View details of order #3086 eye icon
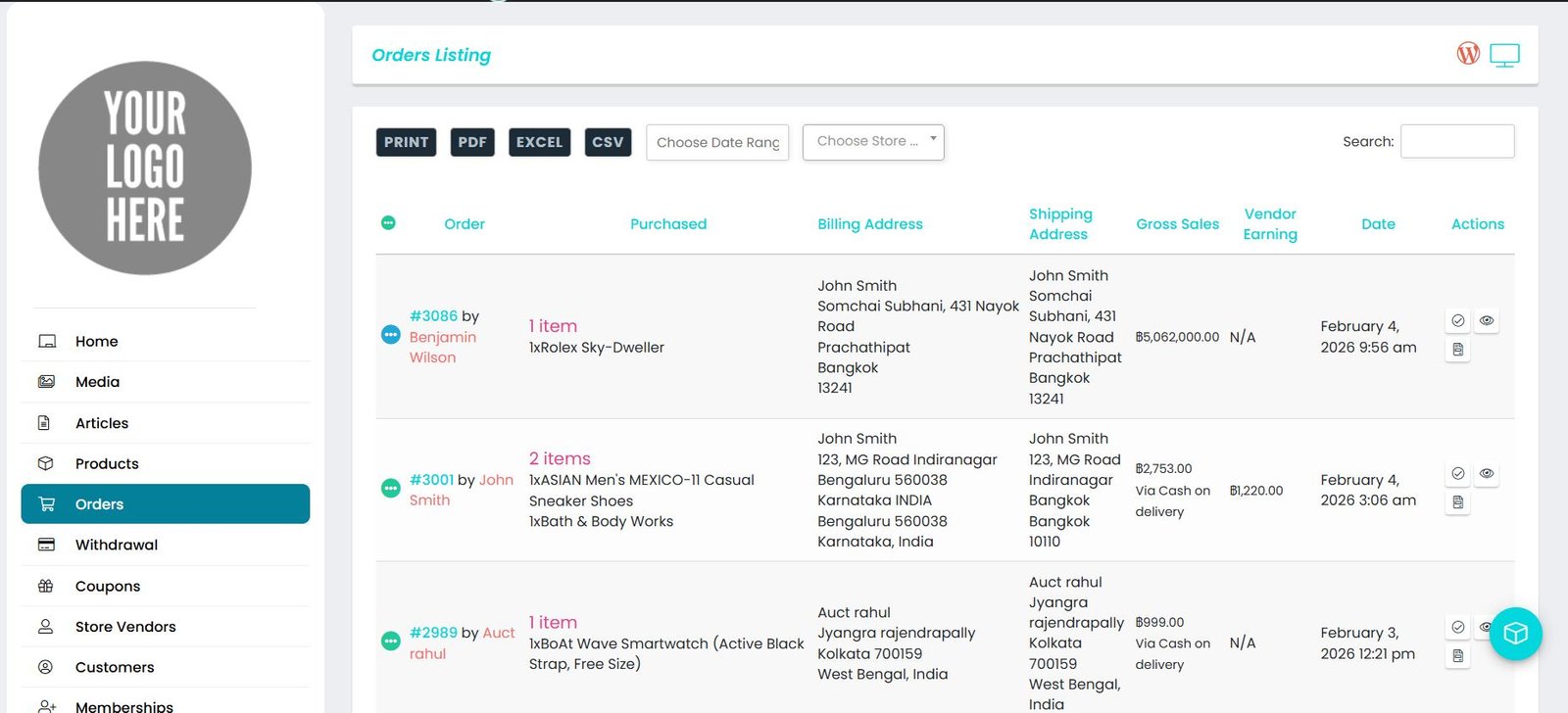Screen dimensions: 1568x713 click(1486, 321)
